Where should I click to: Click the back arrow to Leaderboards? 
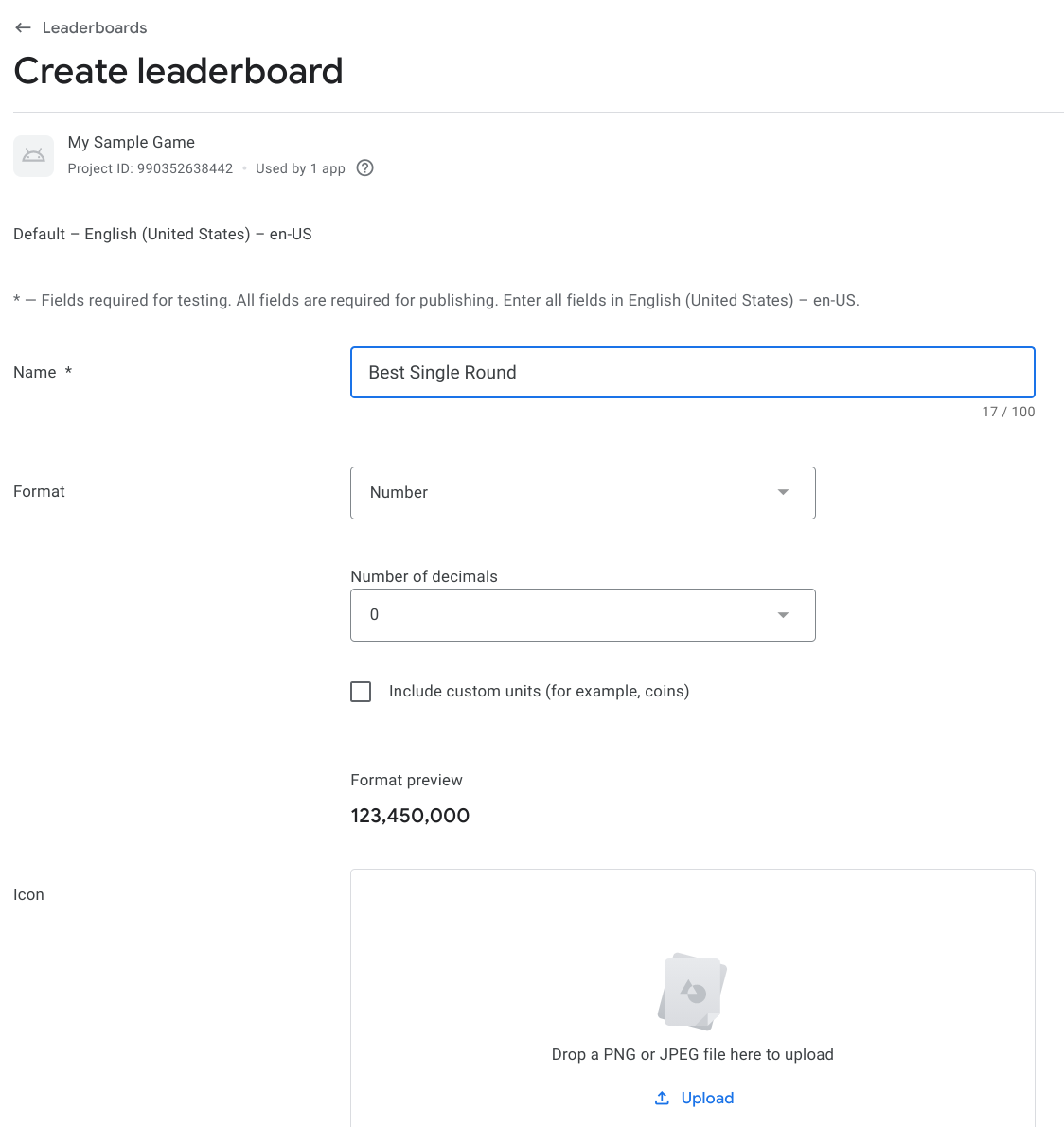pos(23,27)
